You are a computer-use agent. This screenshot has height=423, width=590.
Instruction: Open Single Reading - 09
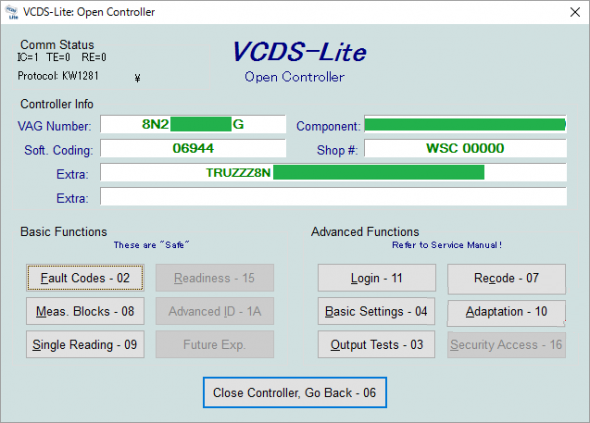(x=85, y=344)
